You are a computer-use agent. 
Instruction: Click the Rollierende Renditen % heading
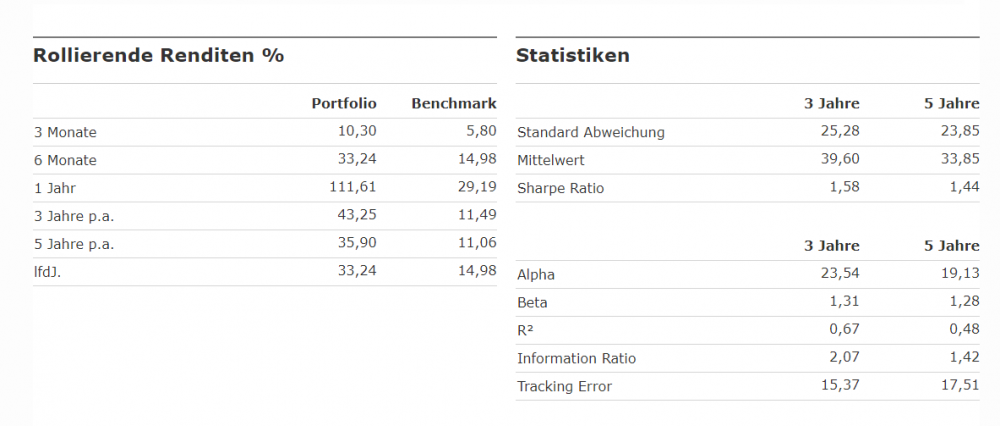click(159, 55)
